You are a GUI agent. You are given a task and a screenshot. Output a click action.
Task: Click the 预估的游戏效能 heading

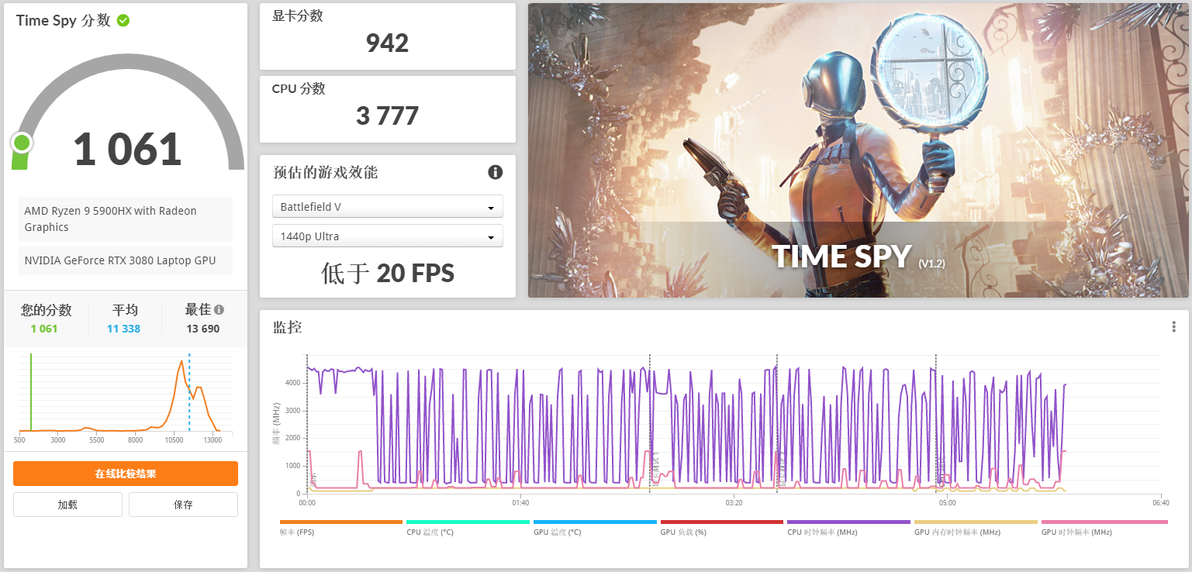click(325, 172)
